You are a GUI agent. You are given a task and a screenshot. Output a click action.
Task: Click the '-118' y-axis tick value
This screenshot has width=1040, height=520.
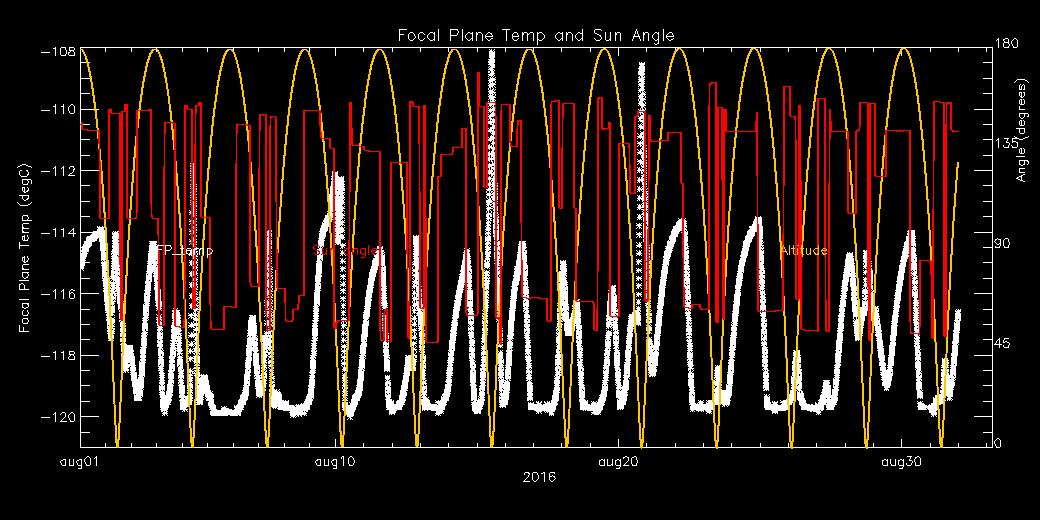point(56,356)
